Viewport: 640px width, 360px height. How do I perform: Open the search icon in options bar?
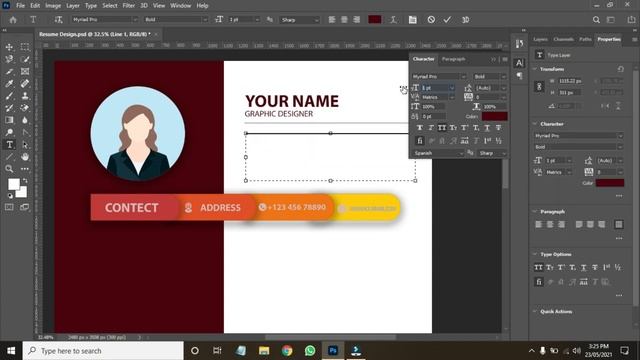(596, 20)
